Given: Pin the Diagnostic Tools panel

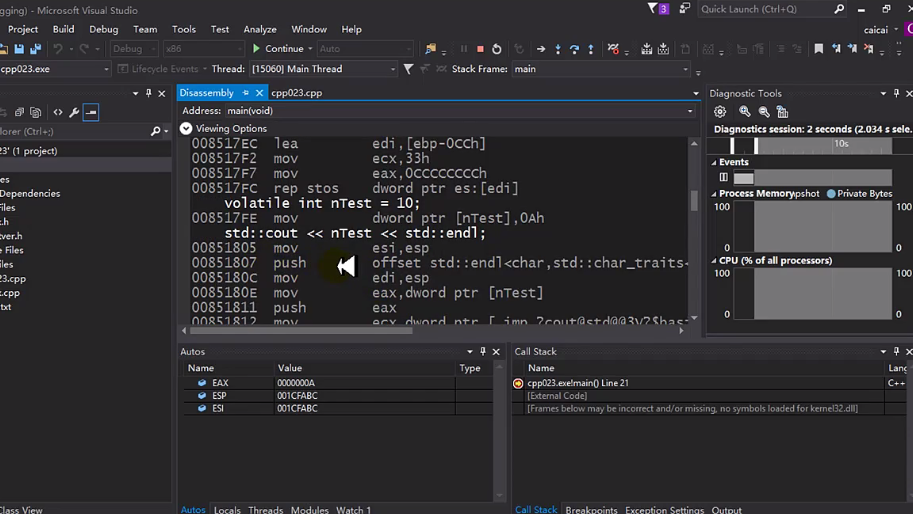Looking at the screenshot, I should pos(896,93).
